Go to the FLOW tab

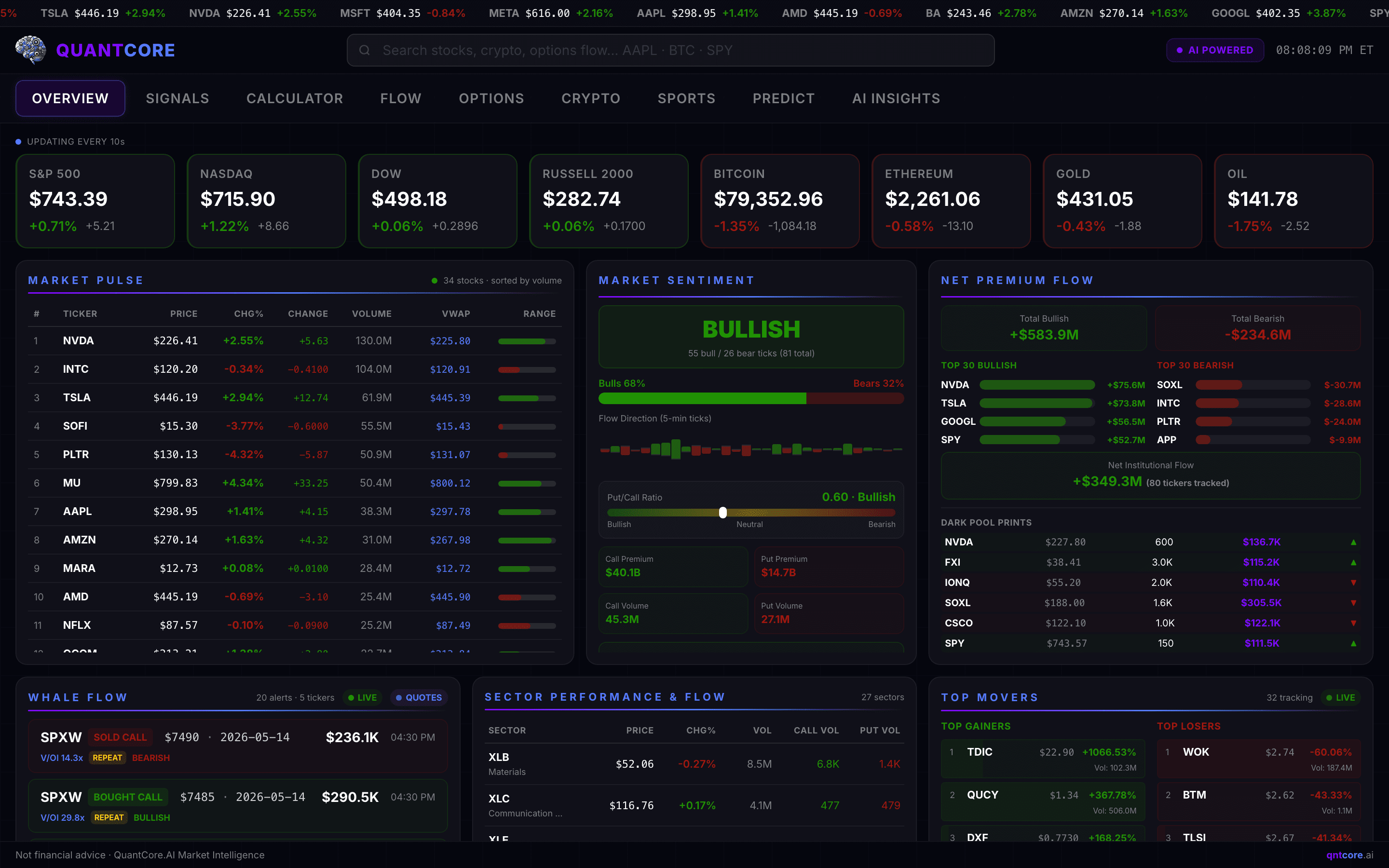(x=401, y=98)
